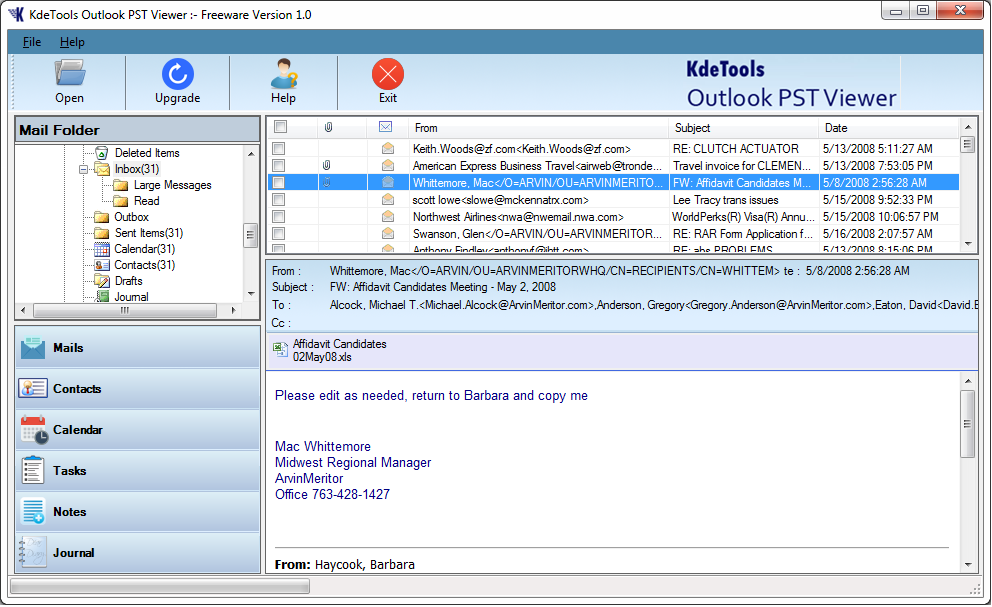The height and width of the screenshot is (607, 992).
Task: Switch to the Mails section
Action: click(x=137, y=347)
